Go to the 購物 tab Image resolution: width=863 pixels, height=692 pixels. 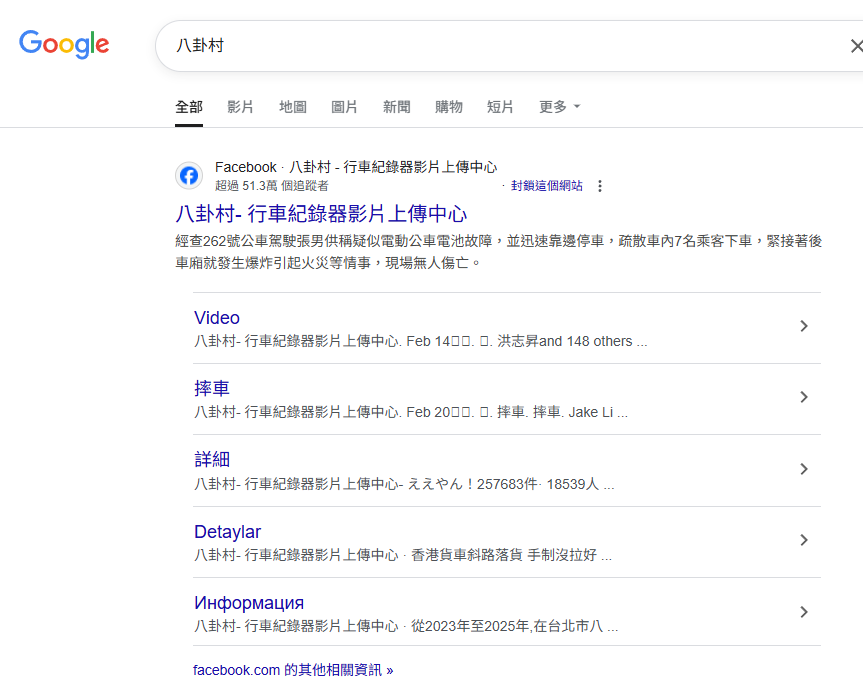[449, 107]
